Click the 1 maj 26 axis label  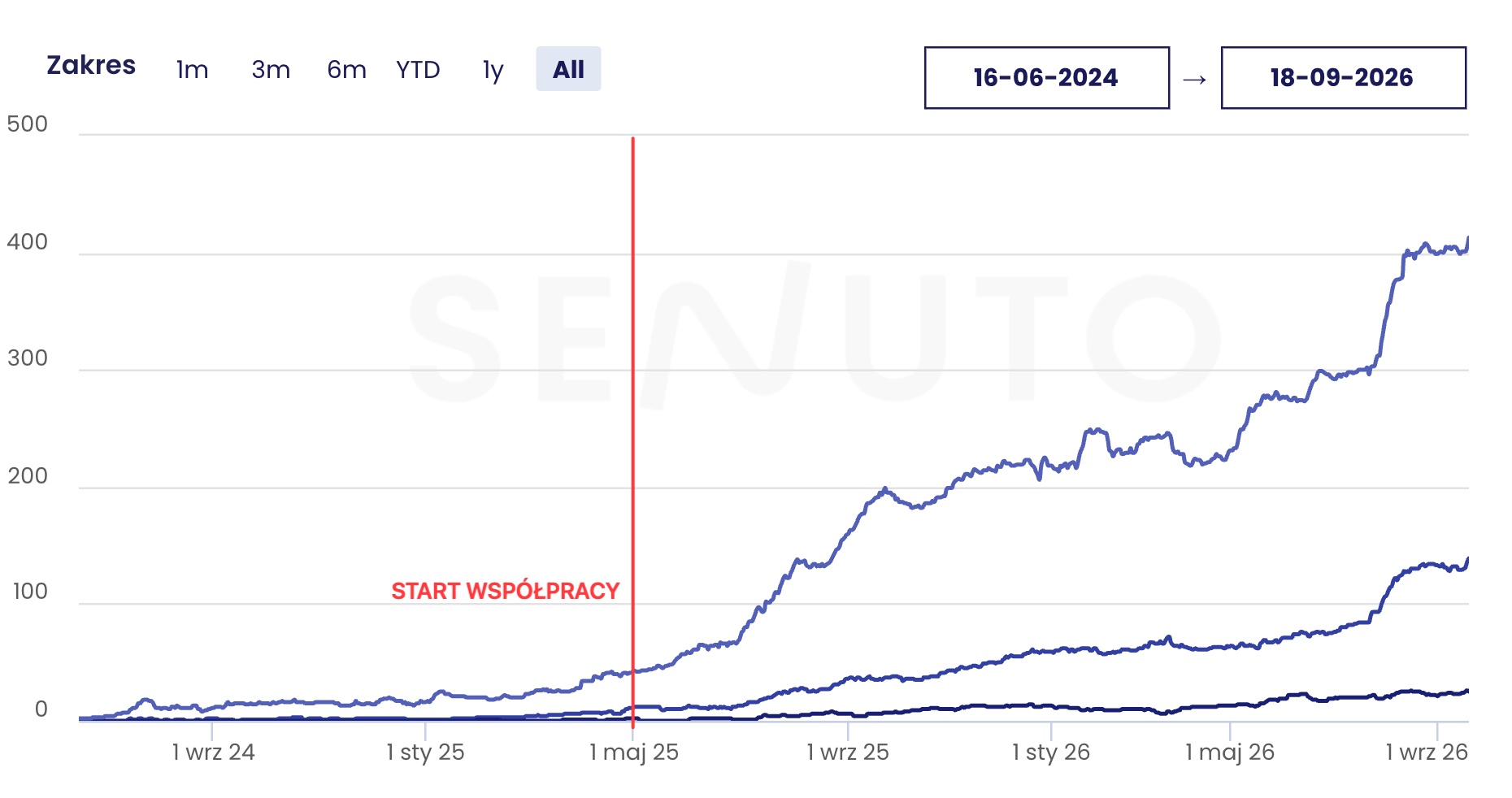click(1230, 752)
